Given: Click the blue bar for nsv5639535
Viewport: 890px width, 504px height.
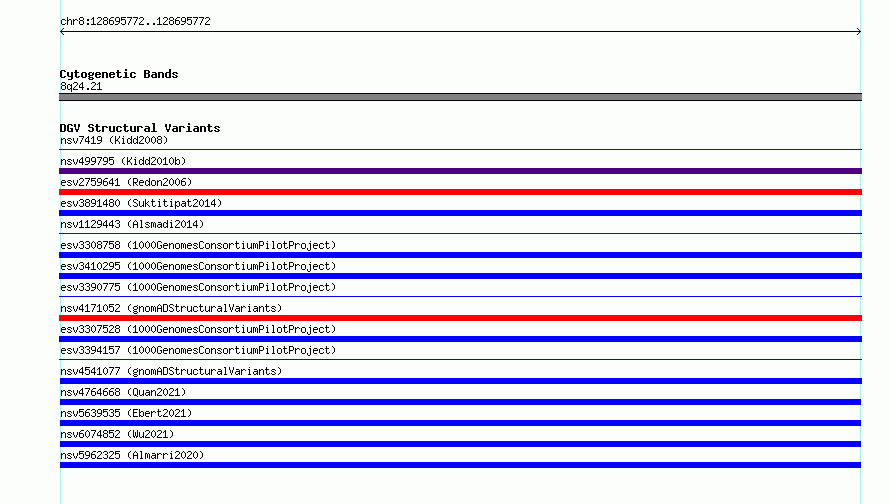Looking at the screenshot, I should tap(460, 423).
